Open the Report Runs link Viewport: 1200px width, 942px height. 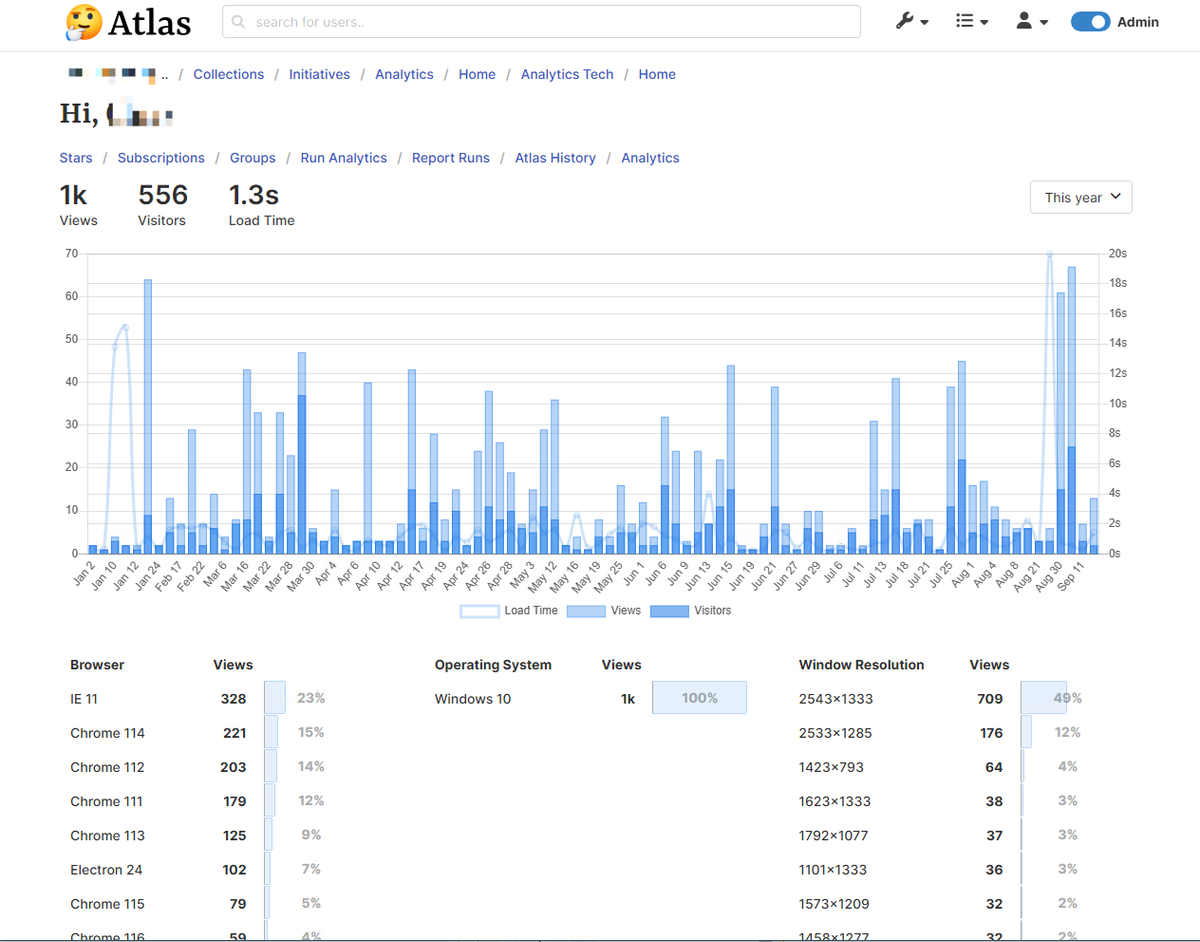[x=450, y=157]
